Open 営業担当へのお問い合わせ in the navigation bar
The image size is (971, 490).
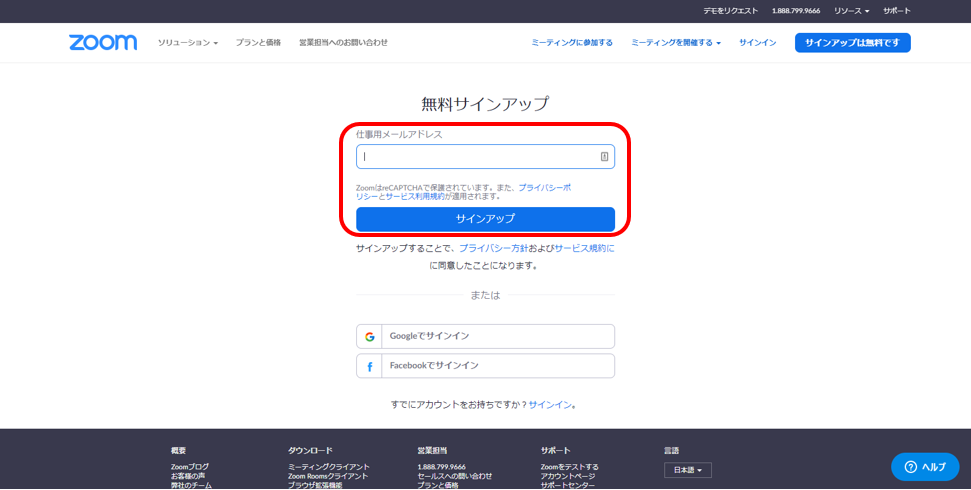[344, 43]
